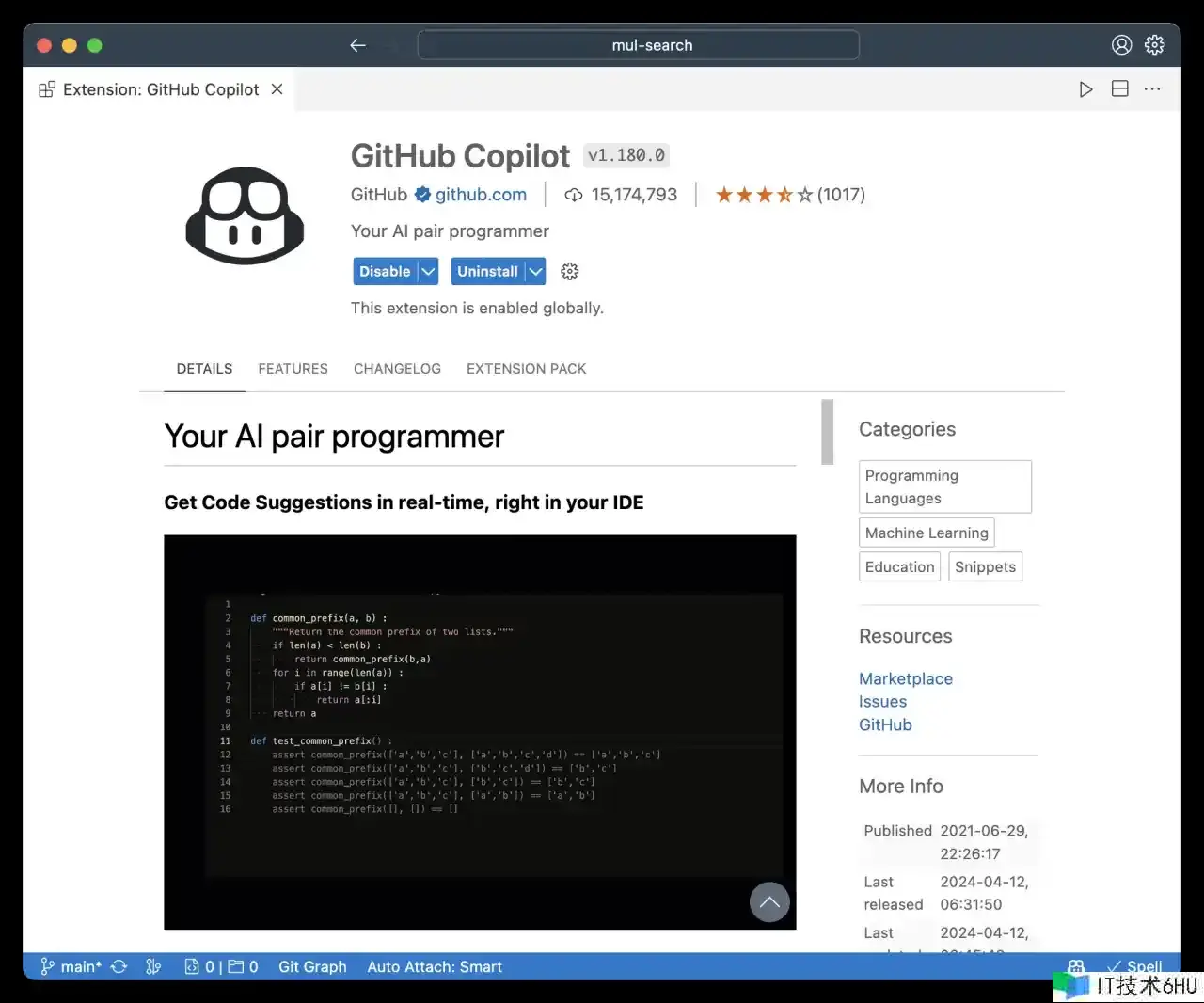Image resolution: width=1204 pixels, height=1003 pixels.
Task: Open Uninstall dropdown arrow
Action: (x=535, y=271)
